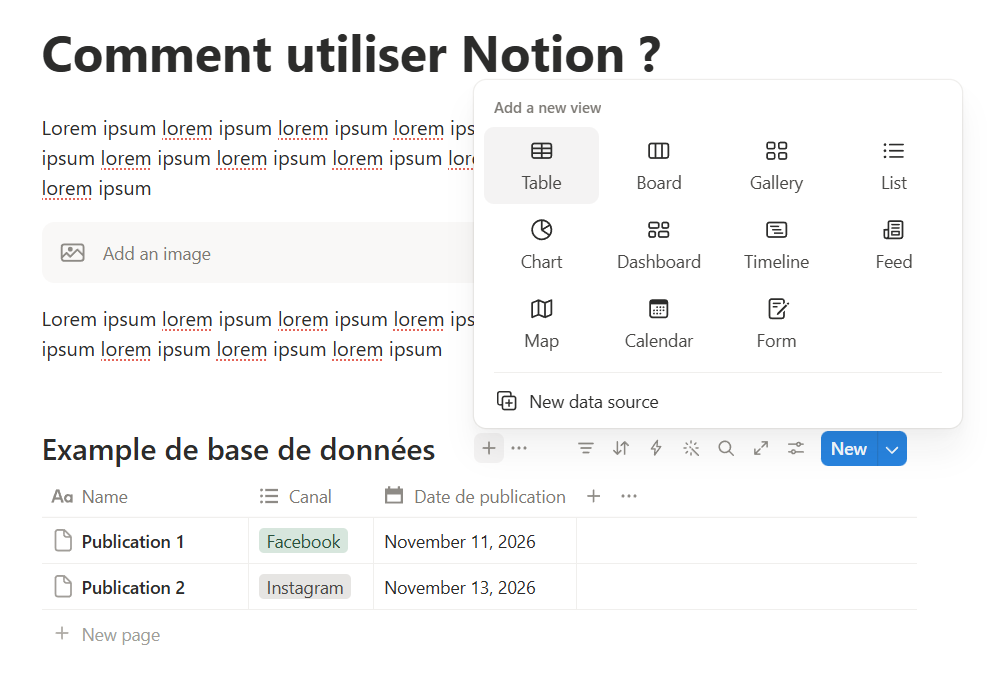
Task: Click the page icon beside Publication 1
Action: click(x=63, y=541)
